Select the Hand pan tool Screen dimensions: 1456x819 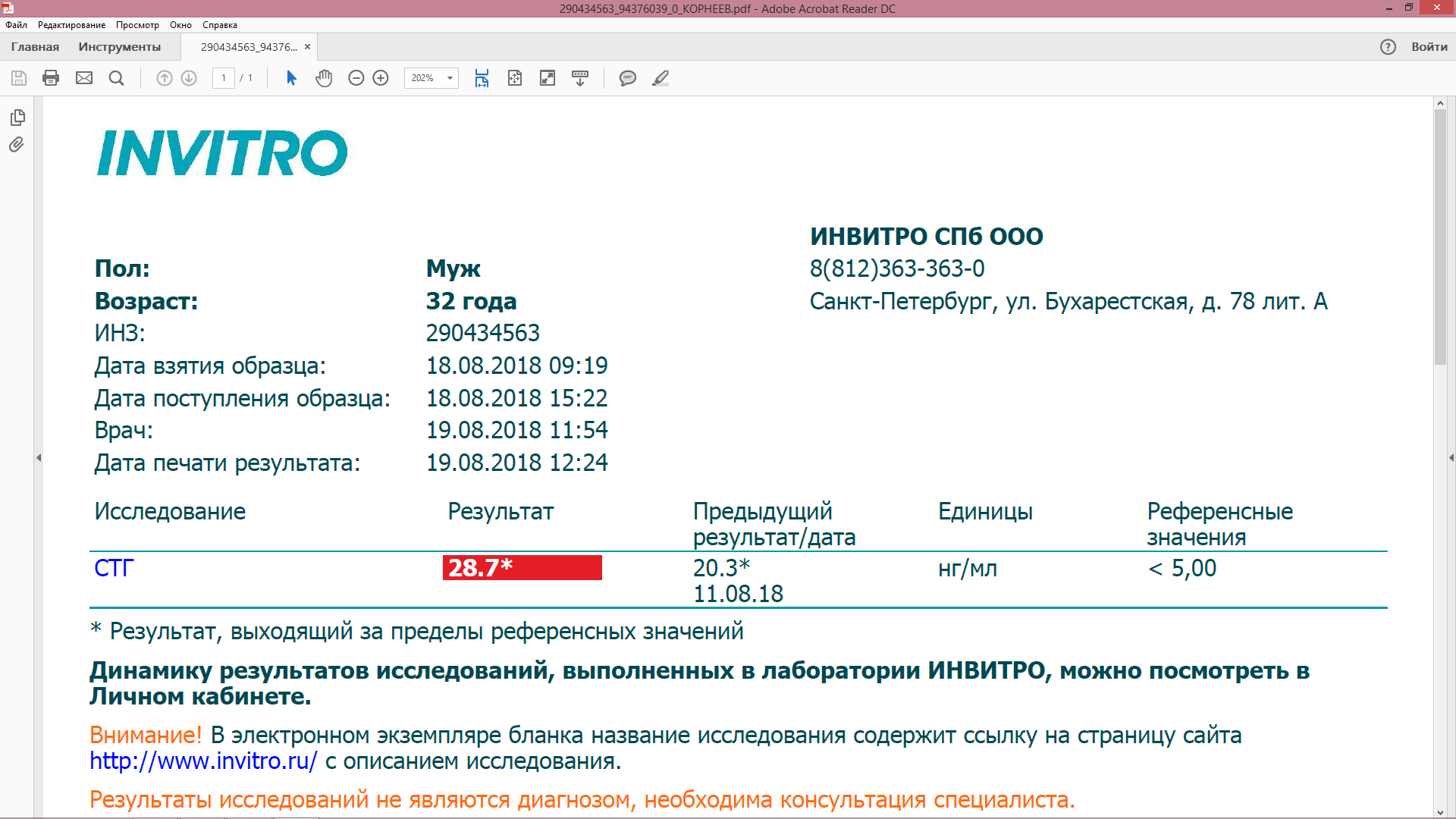pos(324,78)
